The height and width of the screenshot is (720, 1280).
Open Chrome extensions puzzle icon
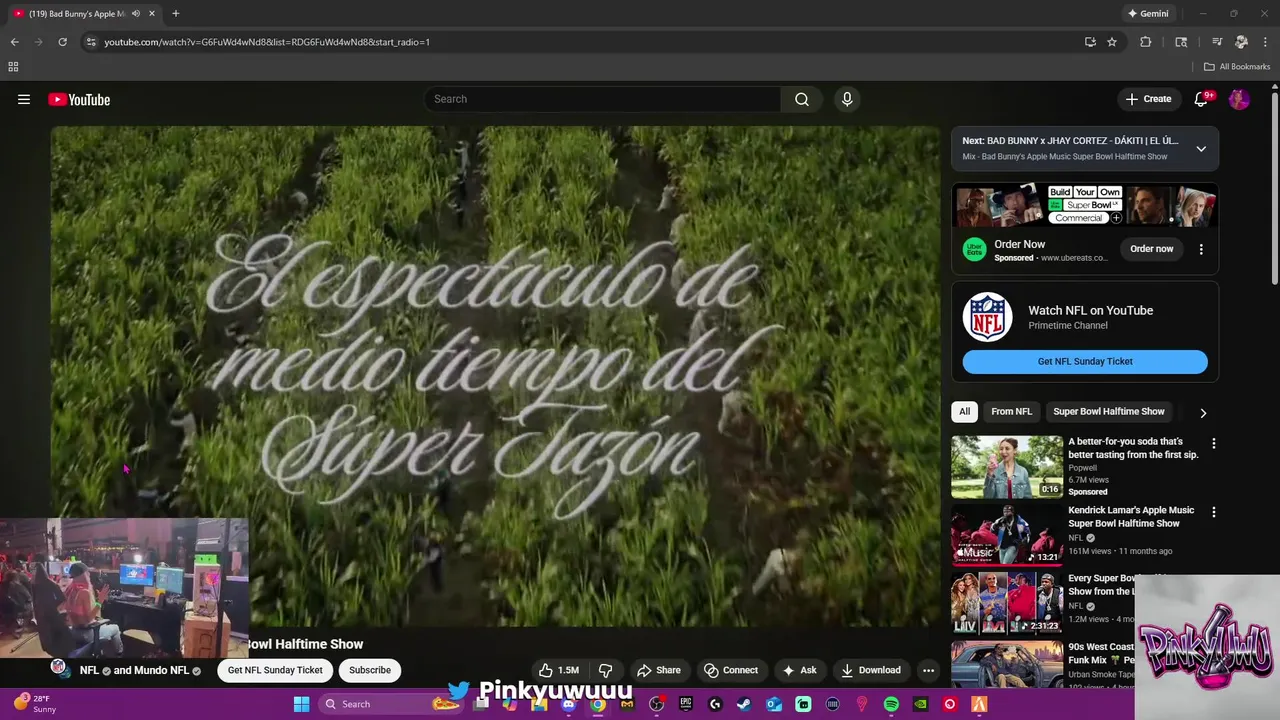pos(1146,42)
